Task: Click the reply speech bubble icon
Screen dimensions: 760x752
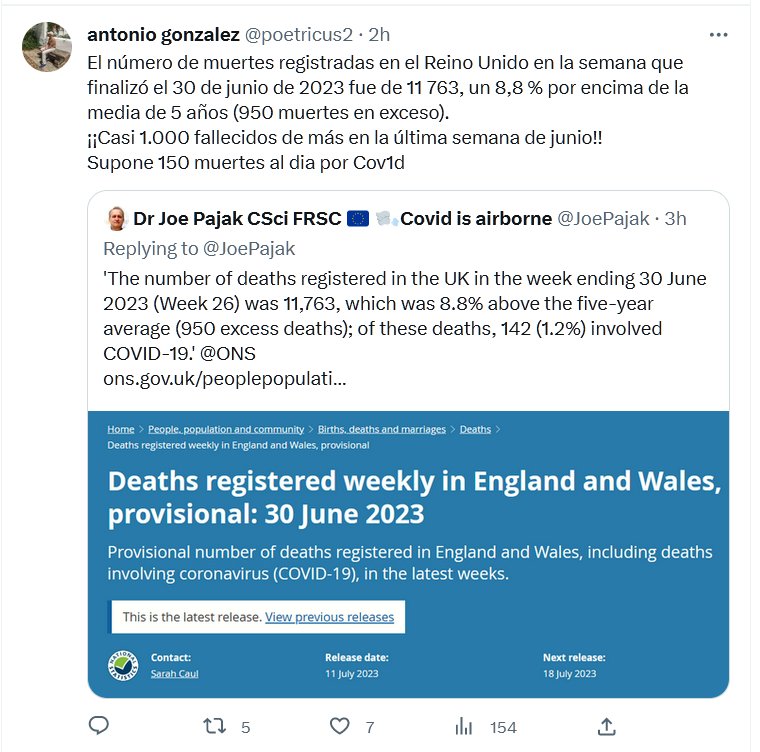Action: [99, 727]
